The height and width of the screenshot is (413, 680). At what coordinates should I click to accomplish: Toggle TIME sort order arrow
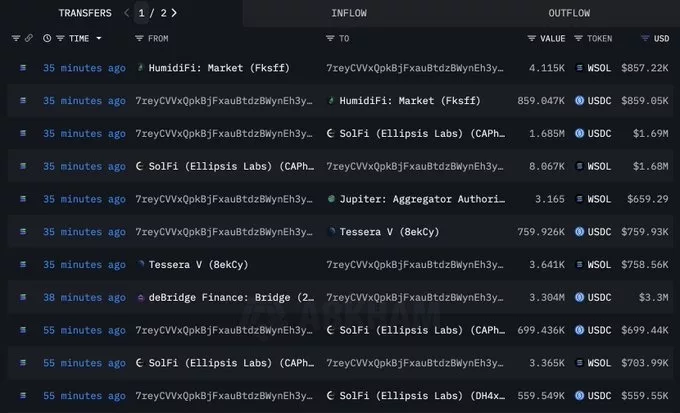97,38
